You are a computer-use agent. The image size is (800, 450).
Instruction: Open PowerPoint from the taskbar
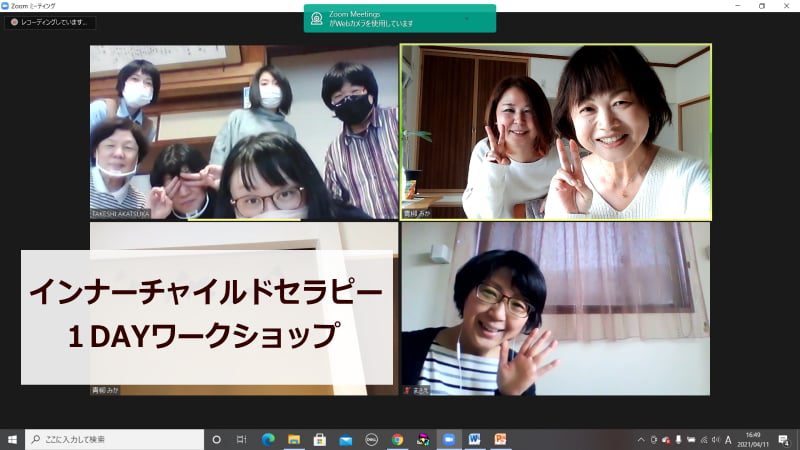click(501, 439)
